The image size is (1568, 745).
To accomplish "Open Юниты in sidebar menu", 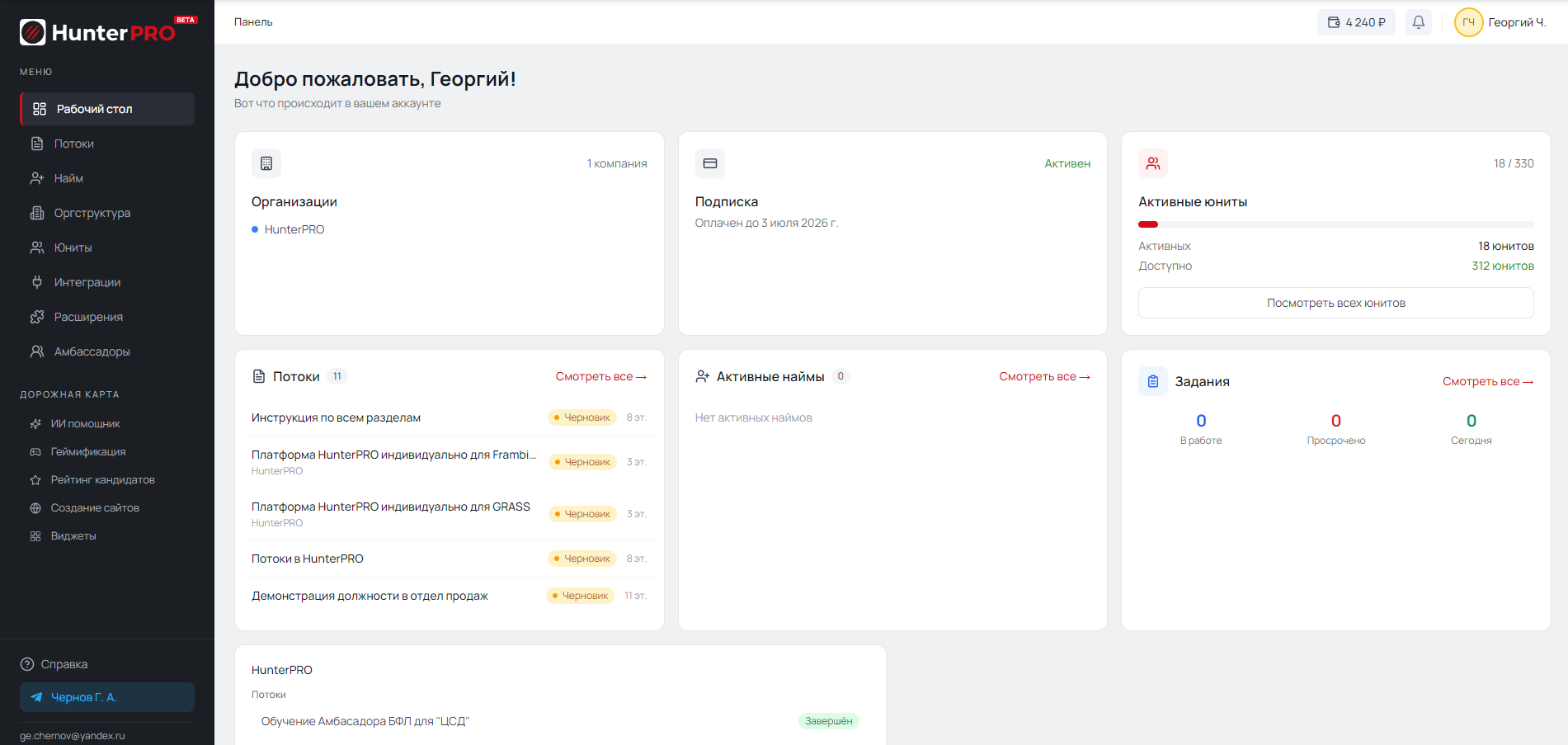I will click(x=107, y=248).
